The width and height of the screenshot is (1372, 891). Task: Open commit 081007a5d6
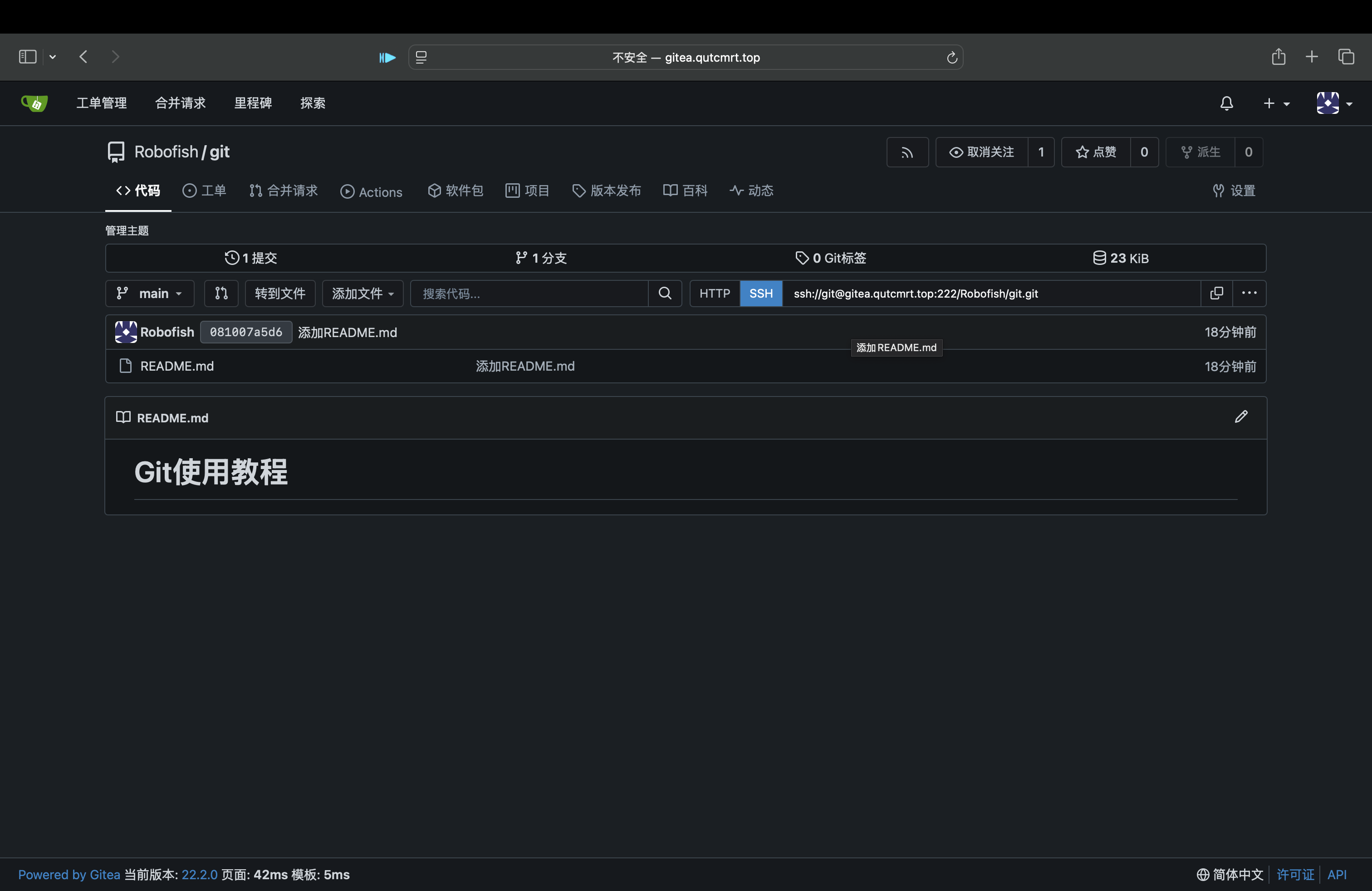(x=246, y=333)
